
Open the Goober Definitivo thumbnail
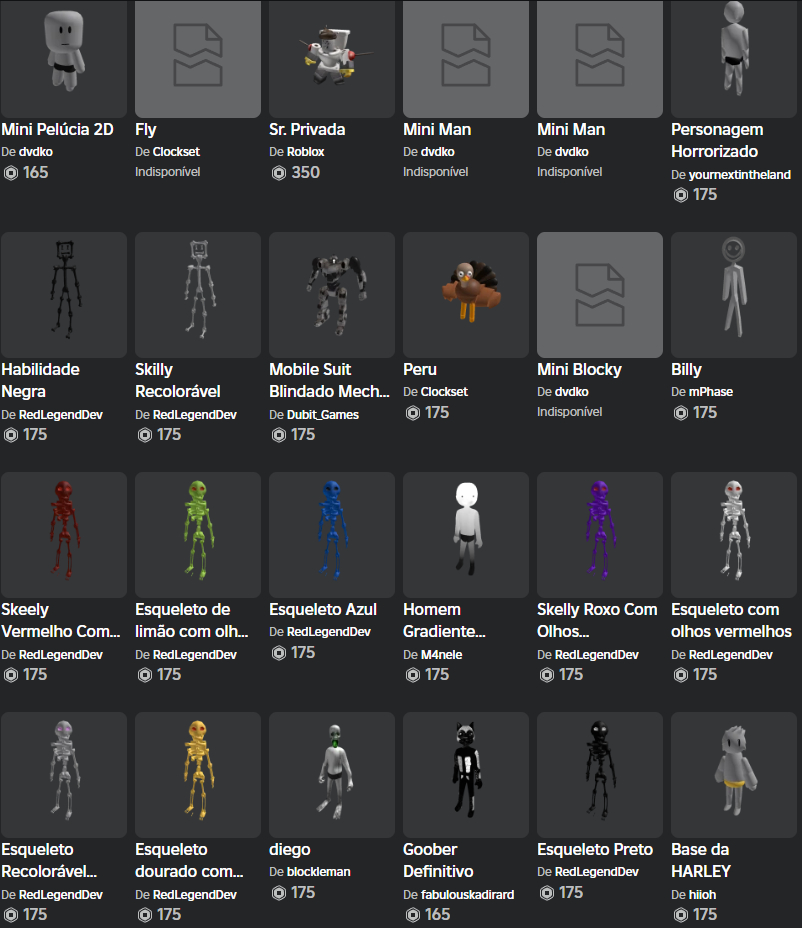pyautogui.click(x=466, y=775)
